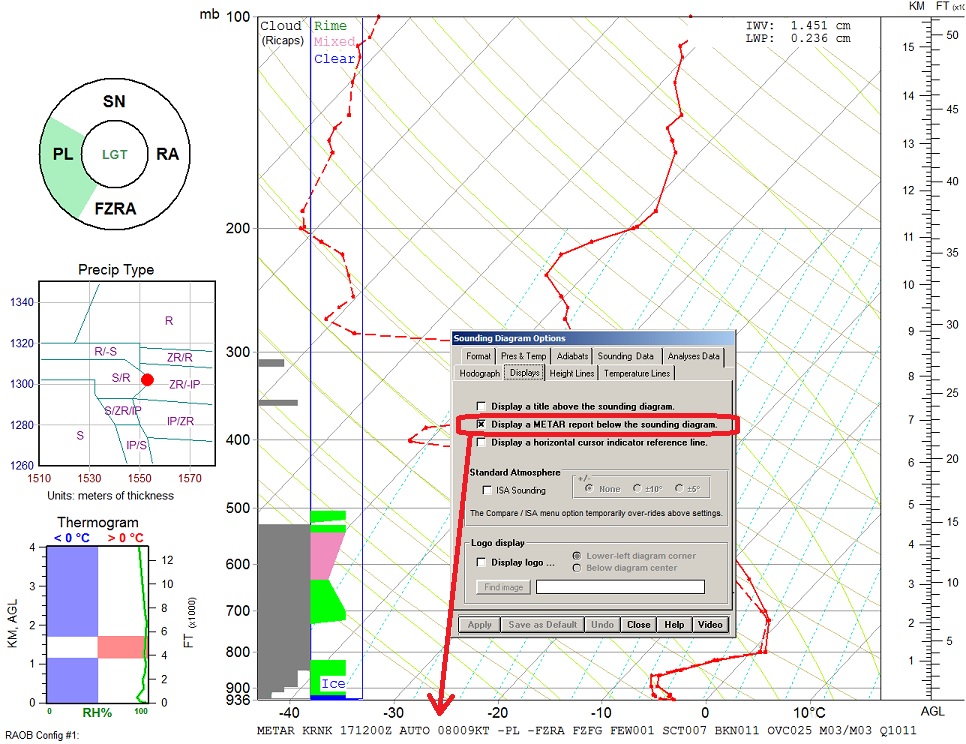Click the Cloud (Ricaps) column header

(282, 33)
